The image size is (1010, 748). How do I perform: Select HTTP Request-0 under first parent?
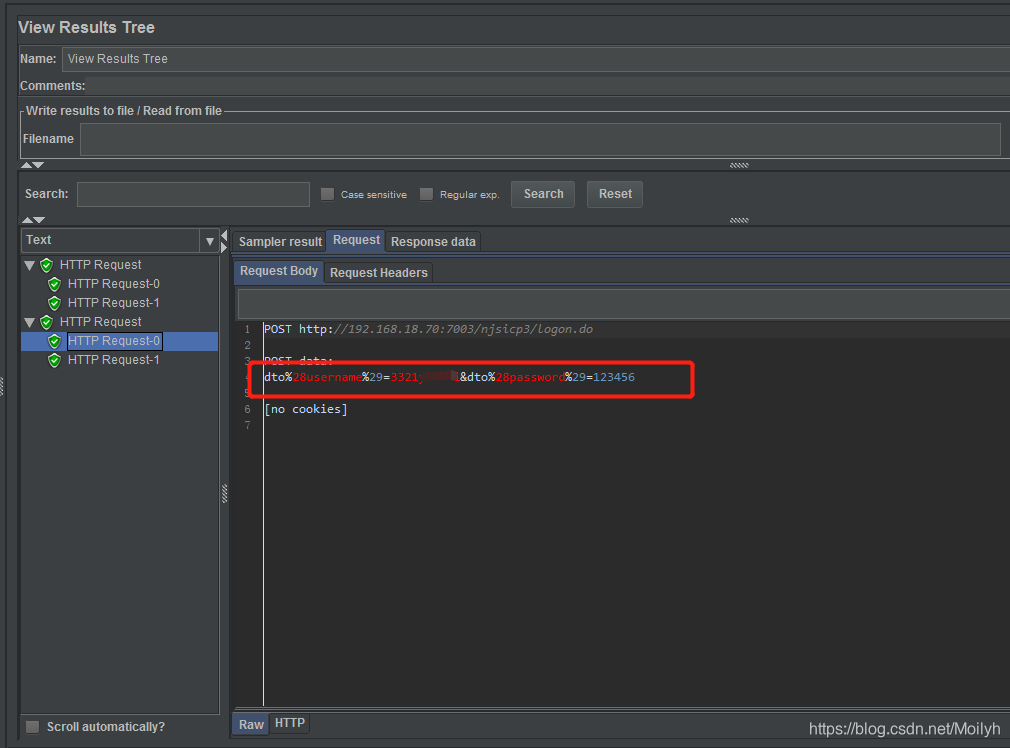[x=113, y=284]
